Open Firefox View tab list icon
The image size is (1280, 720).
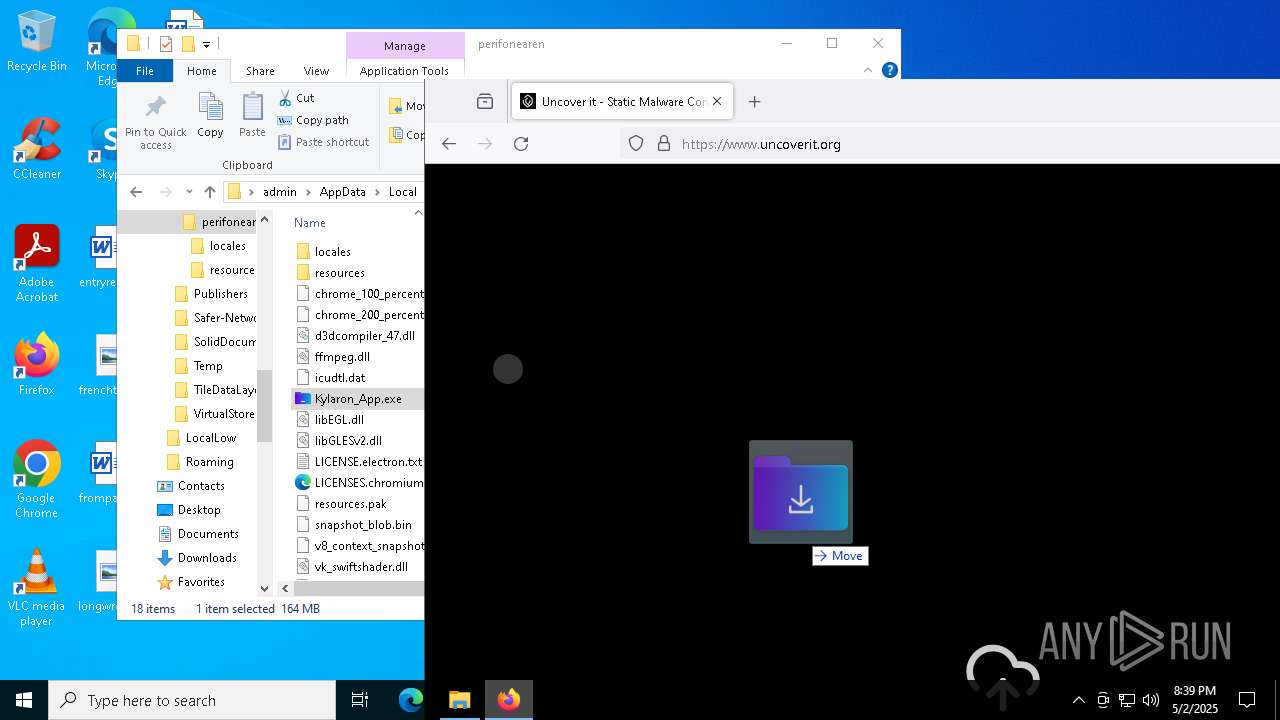coord(485,101)
